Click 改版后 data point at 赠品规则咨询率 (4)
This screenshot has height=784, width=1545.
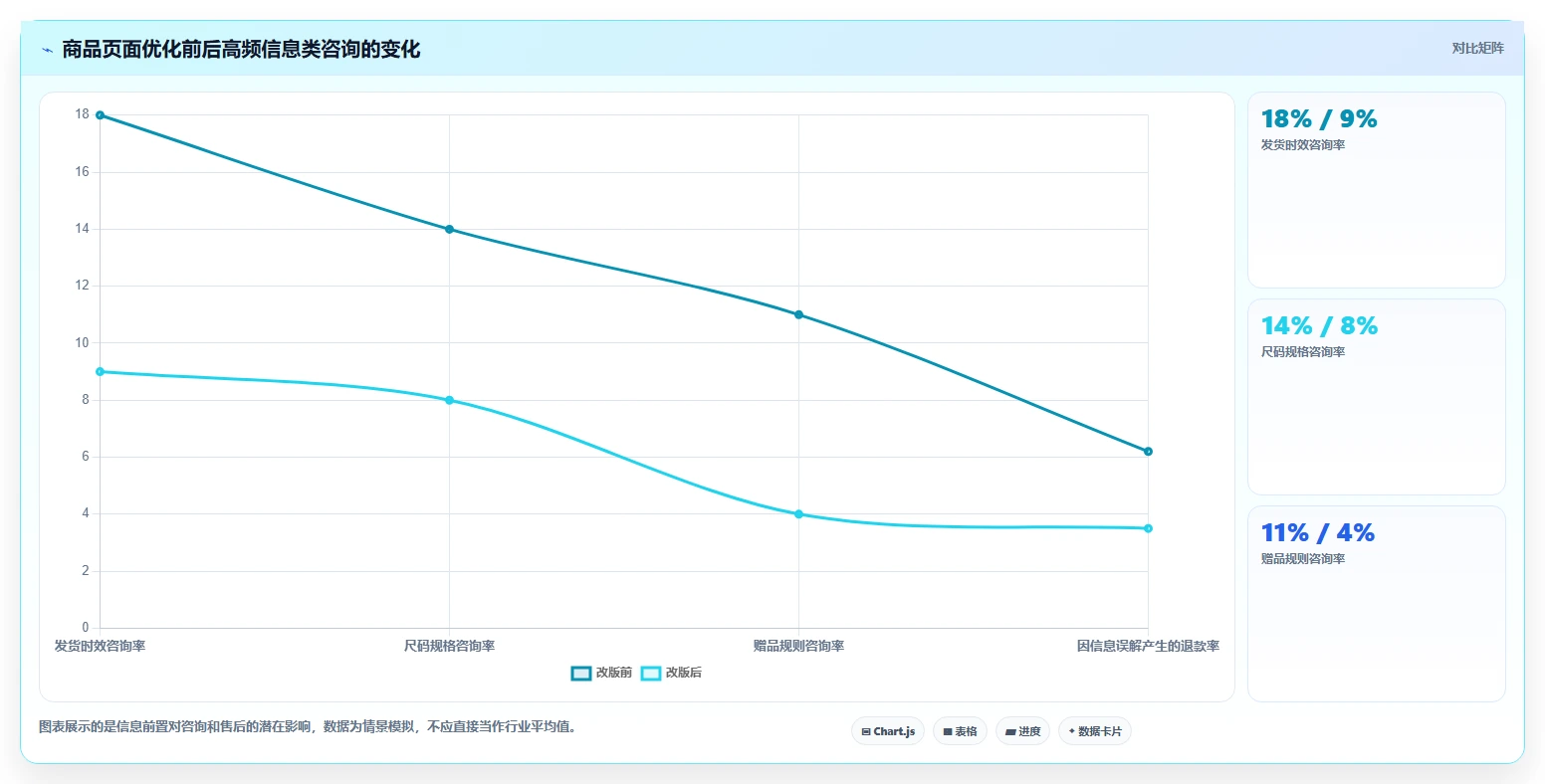[x=798, y=514]
